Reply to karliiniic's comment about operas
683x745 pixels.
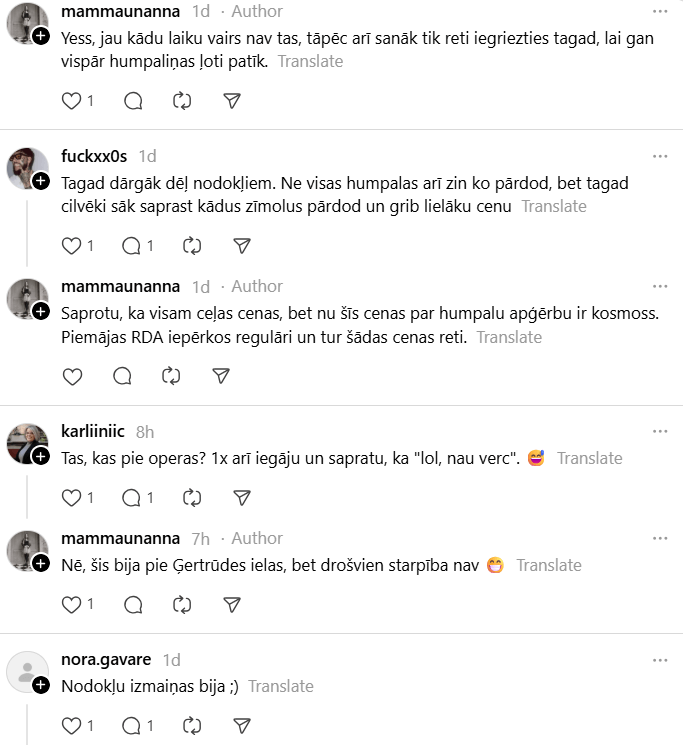click(x=132, y=497)
